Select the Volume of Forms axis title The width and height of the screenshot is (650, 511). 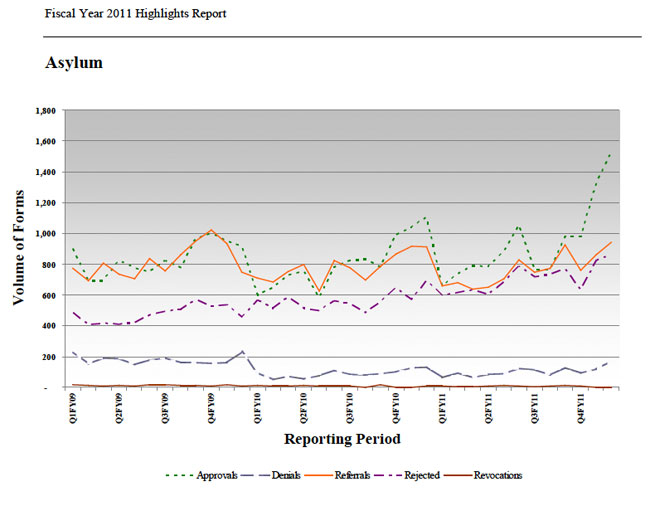pyautogui.click(x=19, y=249)
